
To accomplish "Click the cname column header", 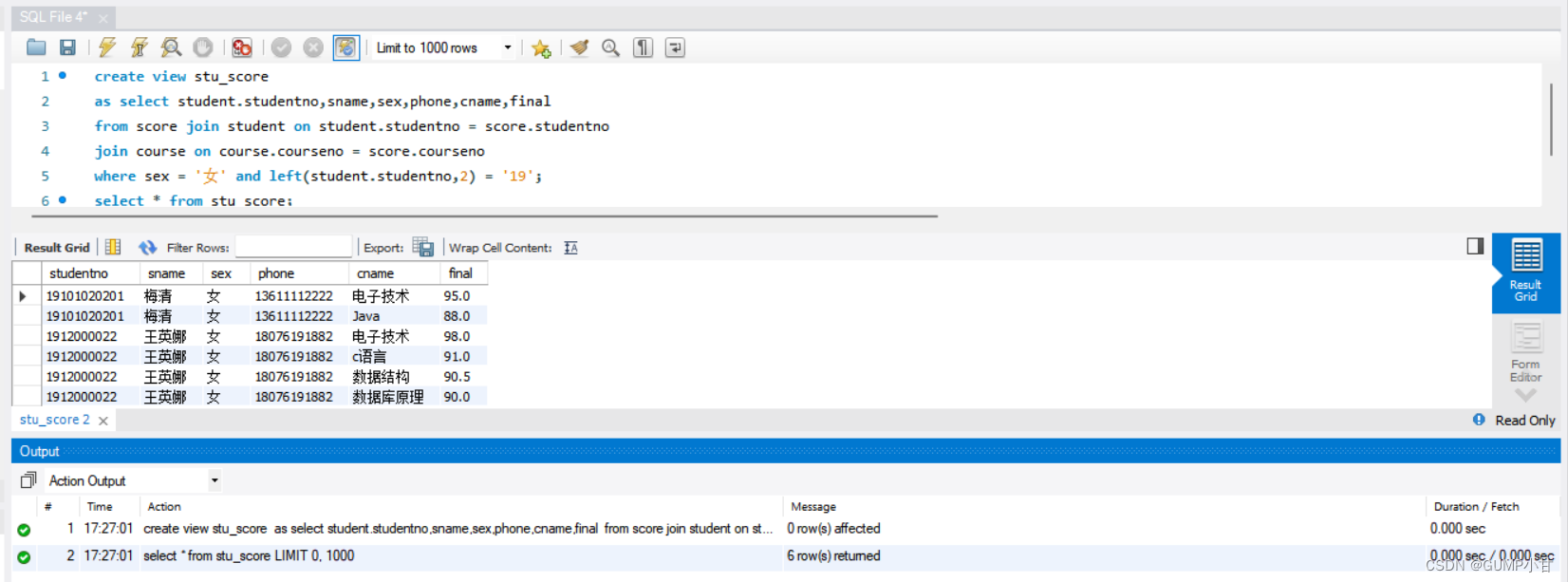I will [394, 273].
